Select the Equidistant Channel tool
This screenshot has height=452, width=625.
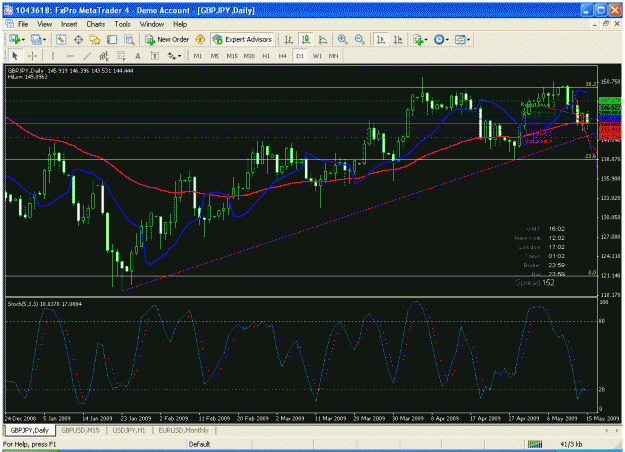pyautogui.click(x=104, y=56)
